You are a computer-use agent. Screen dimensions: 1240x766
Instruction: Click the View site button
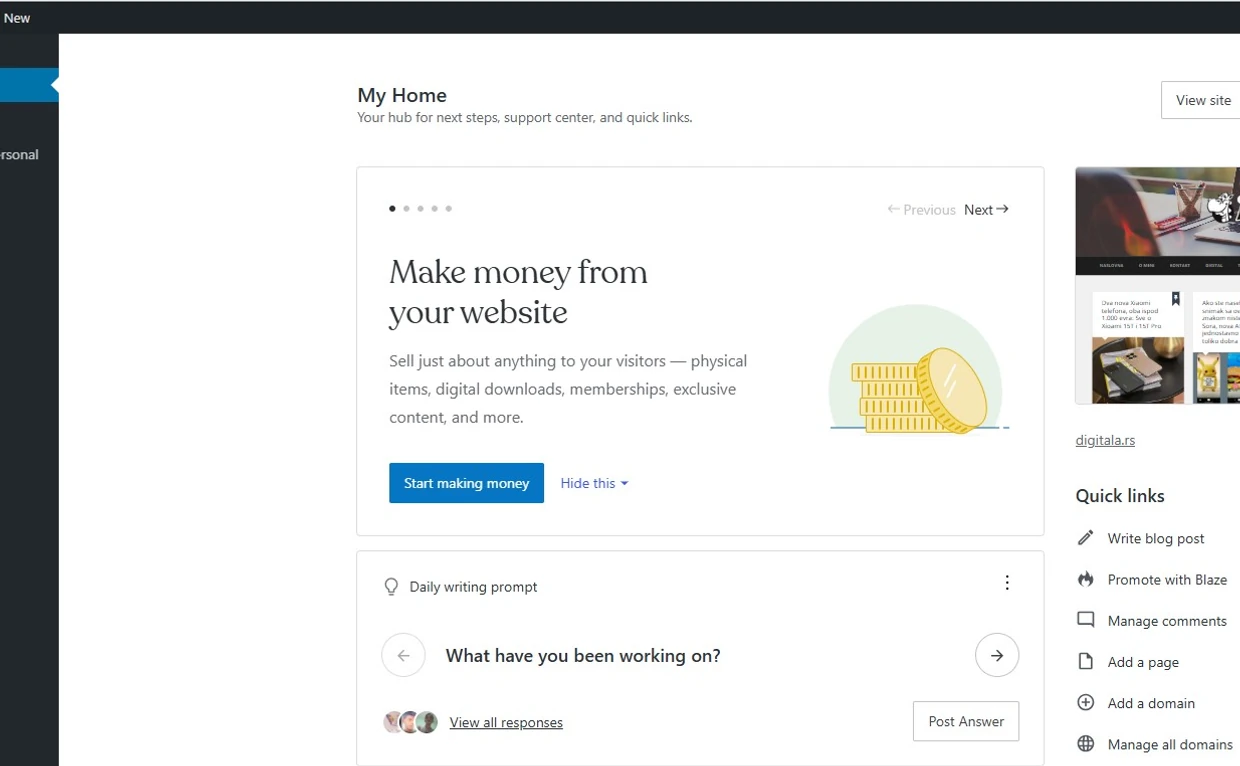(x=1202, y=100)
